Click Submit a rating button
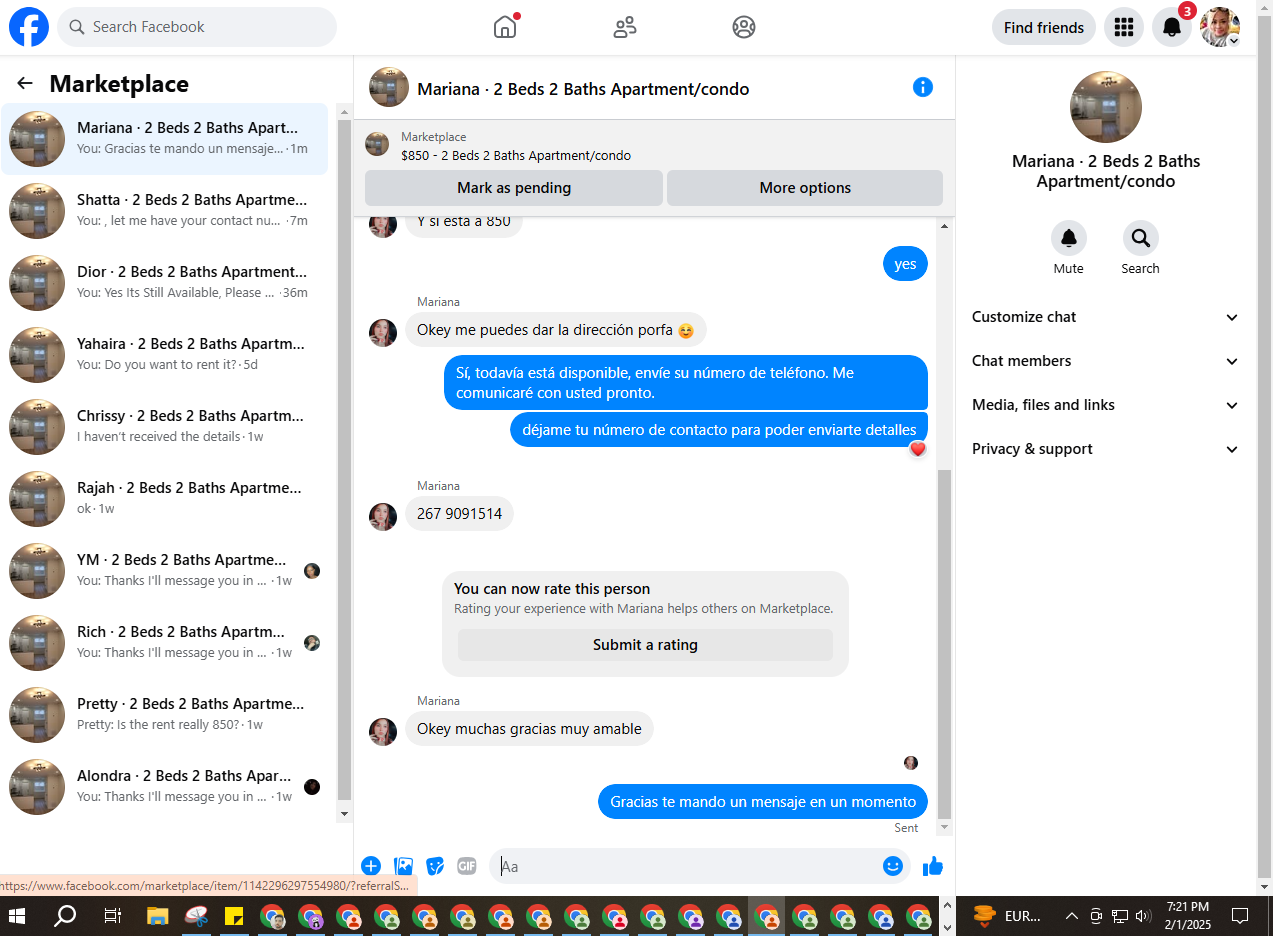 click(645, 645)
